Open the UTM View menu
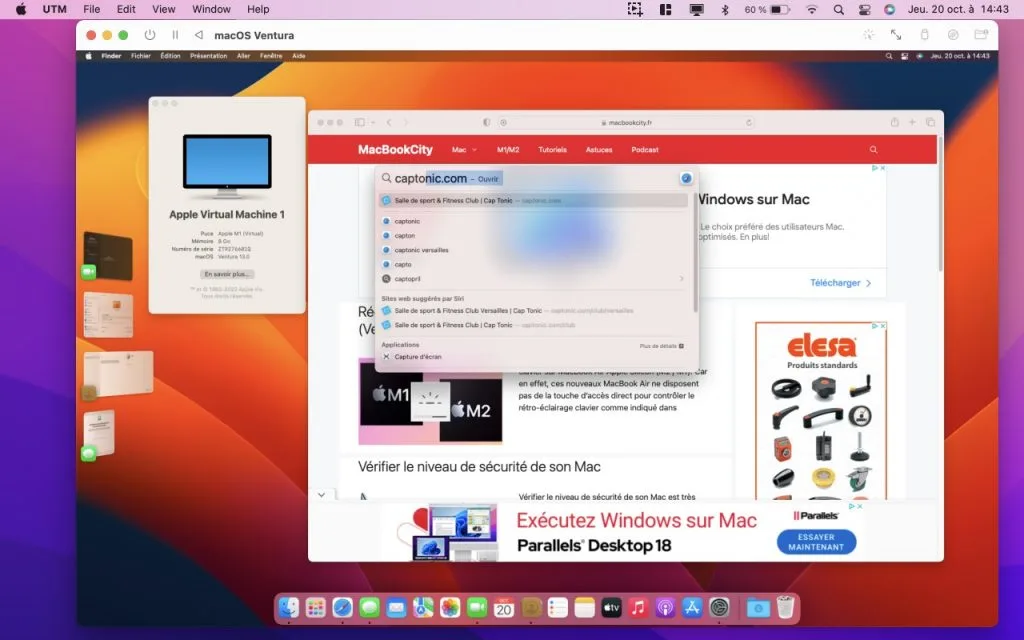This screenshot has height=640, width=1024. tap(163, 9)
